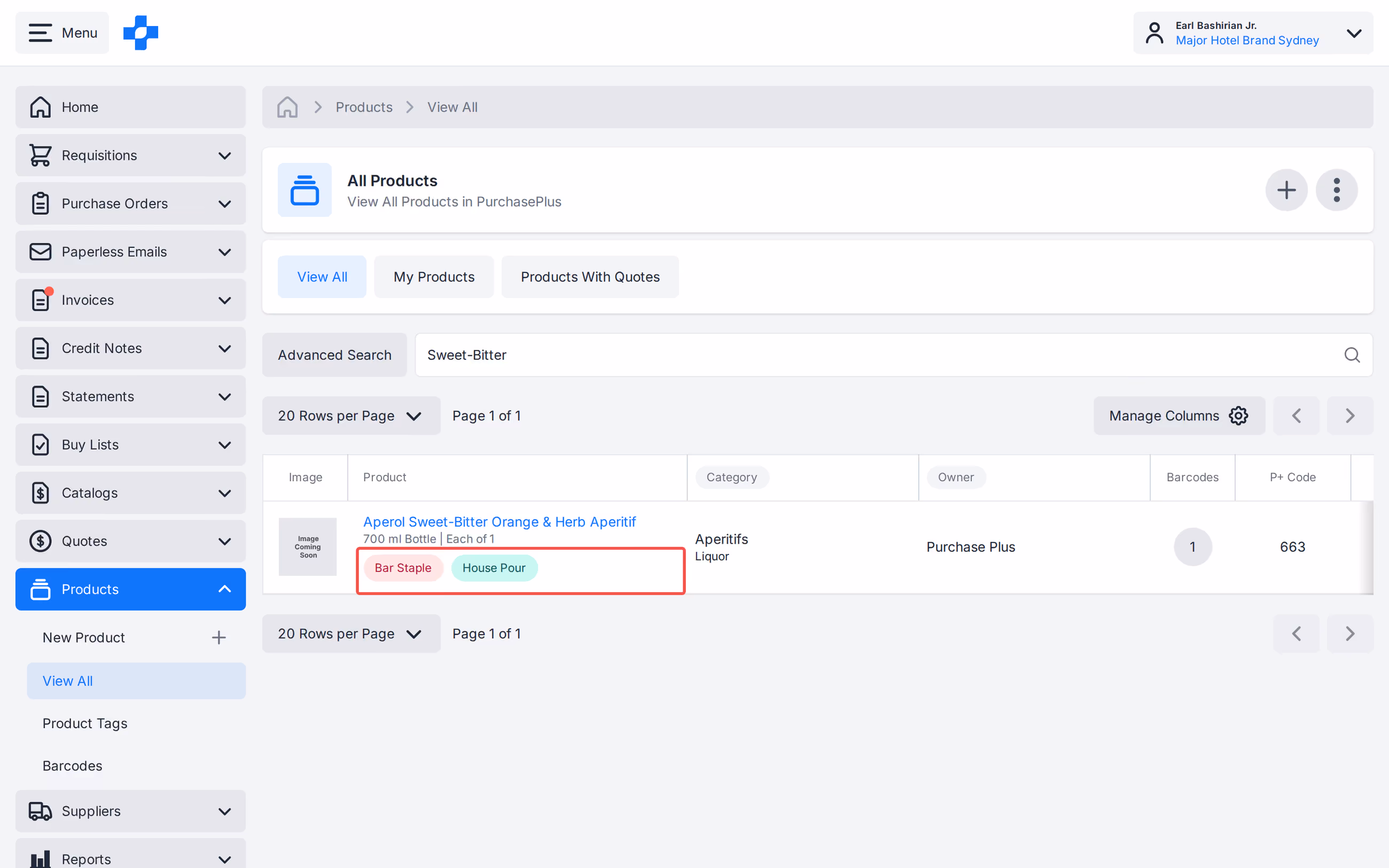Open the user profile icon
Viewport: 1389px width, 868px height.
click(1154, 33)
